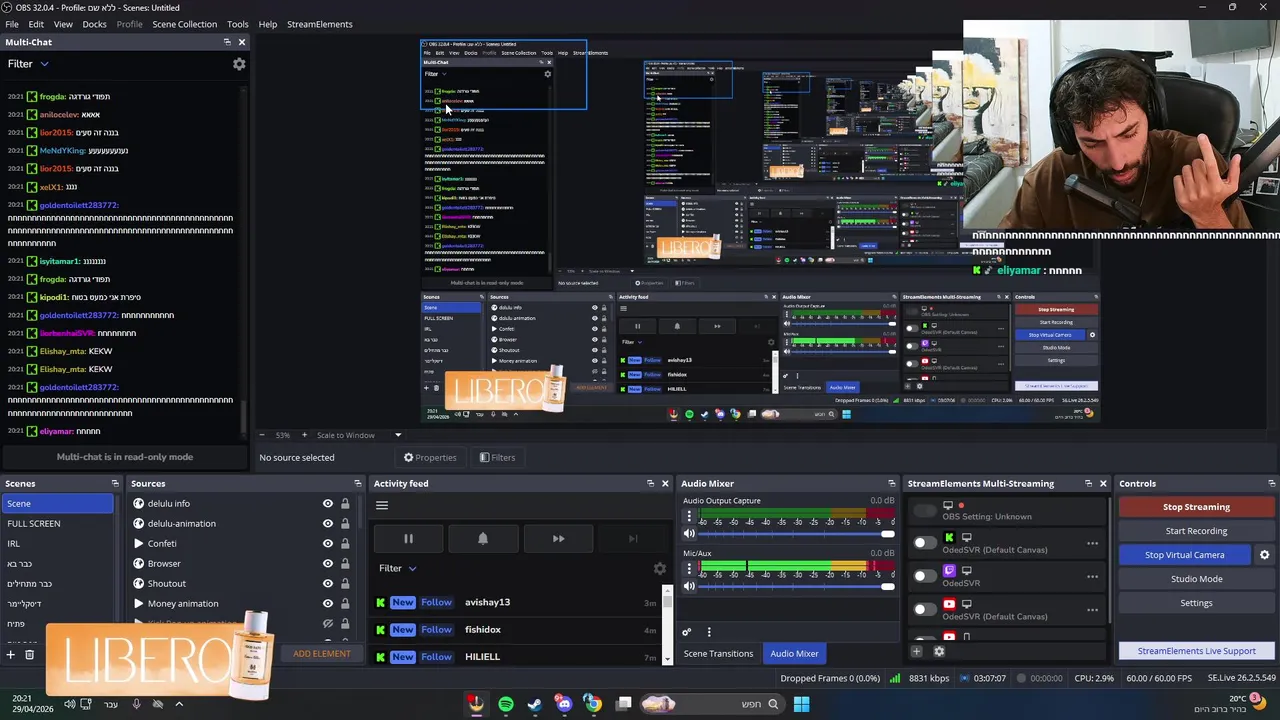
Task: Open Chrome from the taskbar
Action: (x=593, y=704)
